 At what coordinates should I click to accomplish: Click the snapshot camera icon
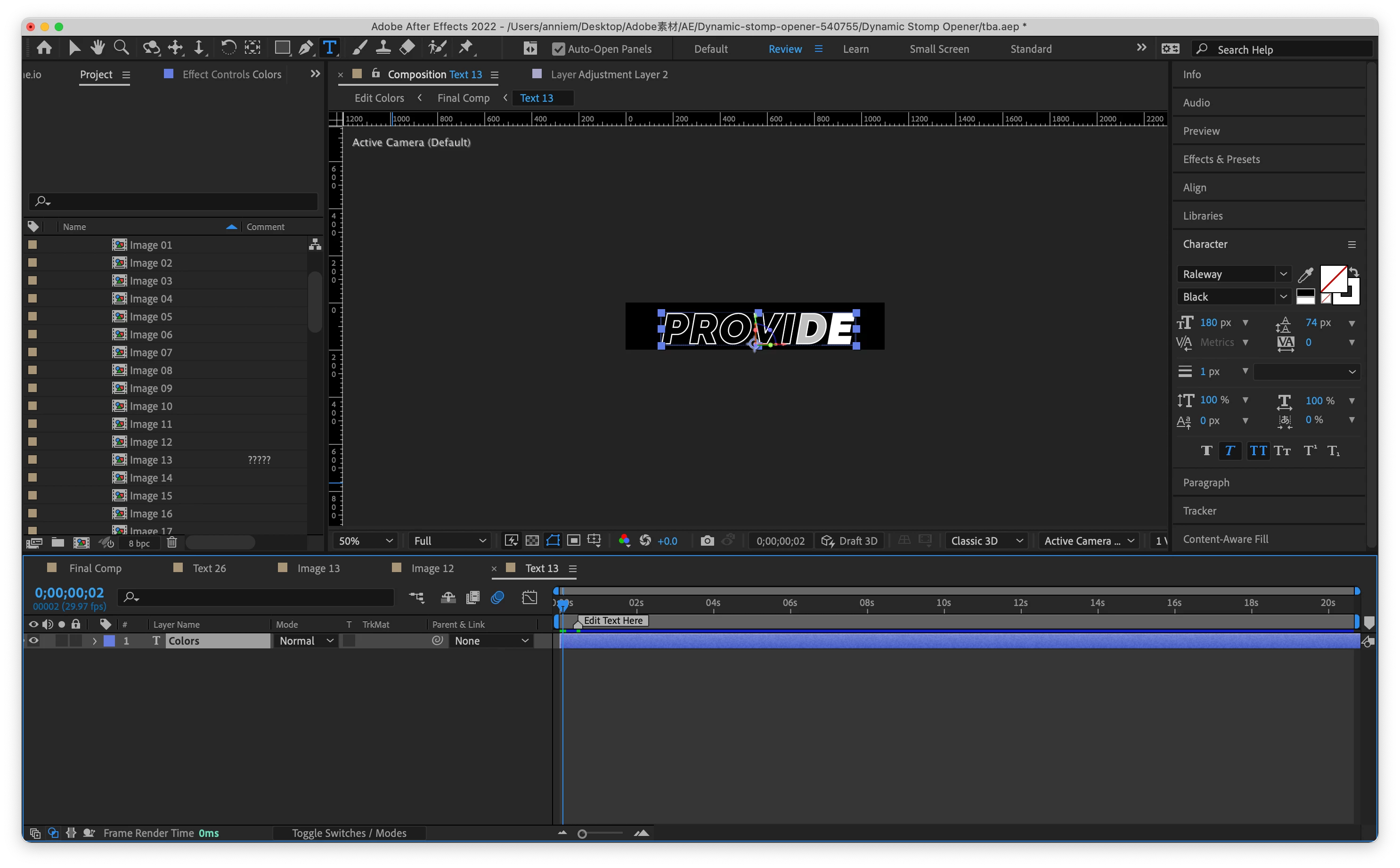pyautogui.click(x=707, y=540)
